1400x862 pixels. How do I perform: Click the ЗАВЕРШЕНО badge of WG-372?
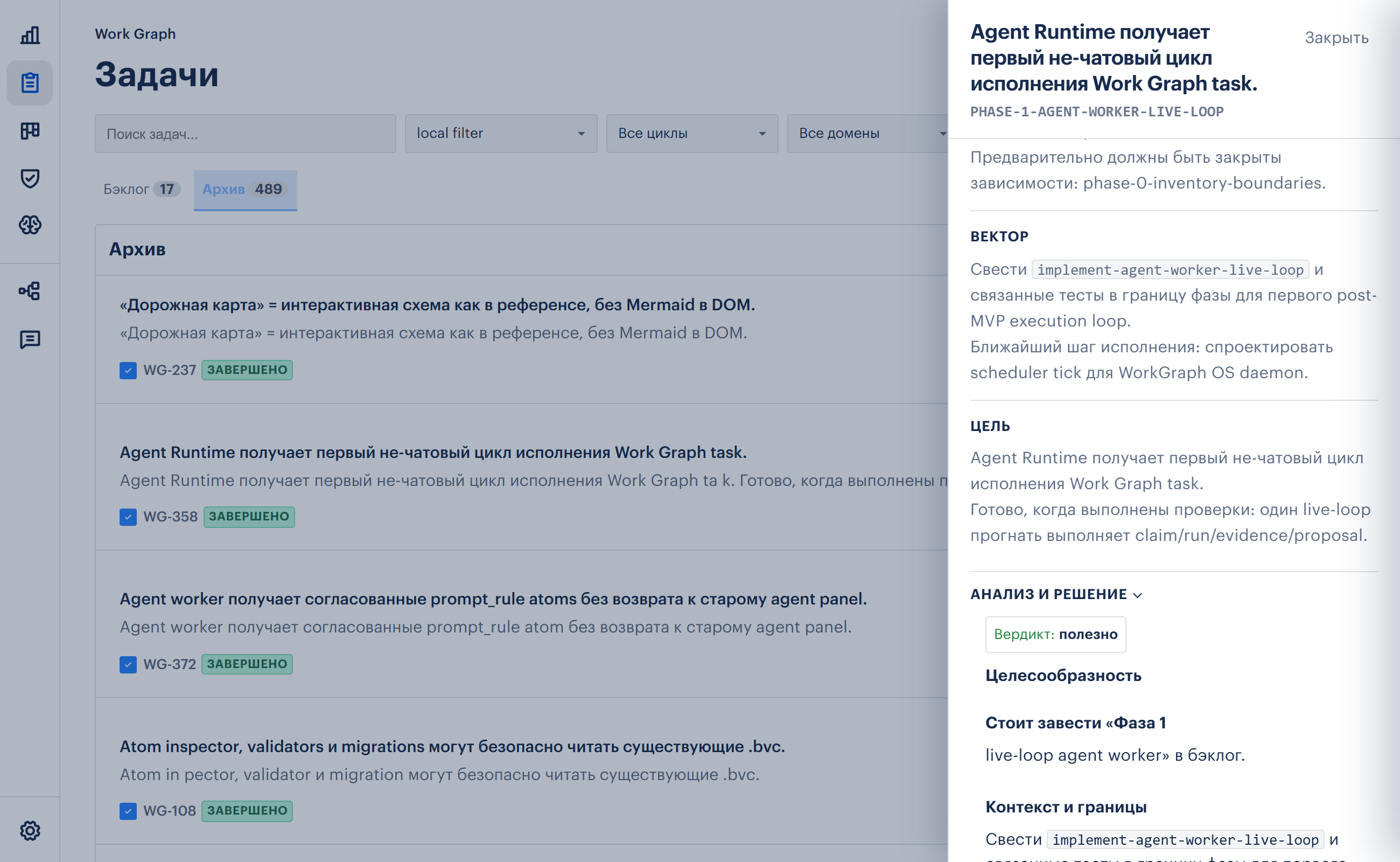pyautogui.click(x=247, y=664)
